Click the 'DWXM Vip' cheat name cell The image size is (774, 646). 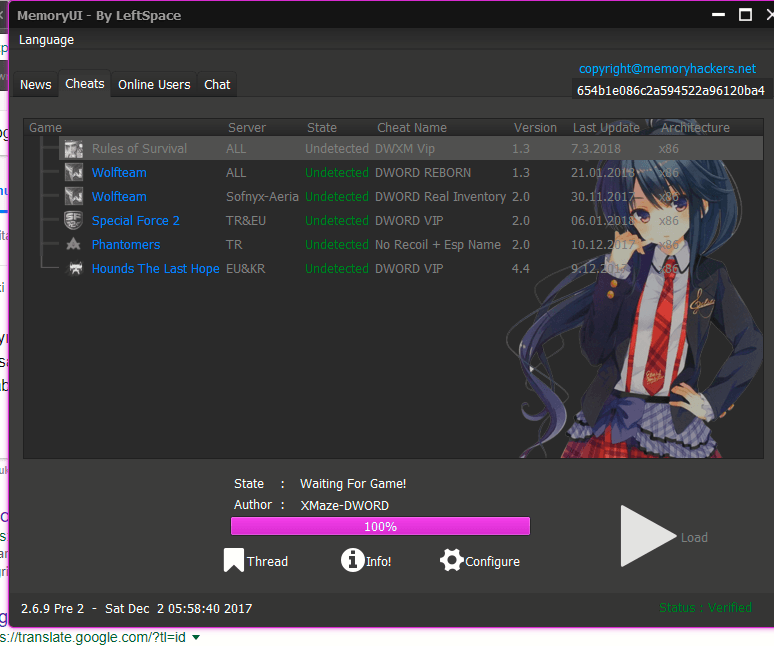405,149
